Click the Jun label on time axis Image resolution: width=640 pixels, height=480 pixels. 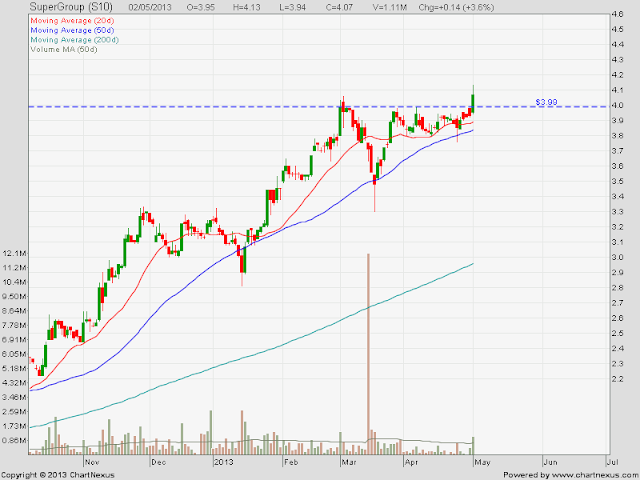[x=551, y=462]
